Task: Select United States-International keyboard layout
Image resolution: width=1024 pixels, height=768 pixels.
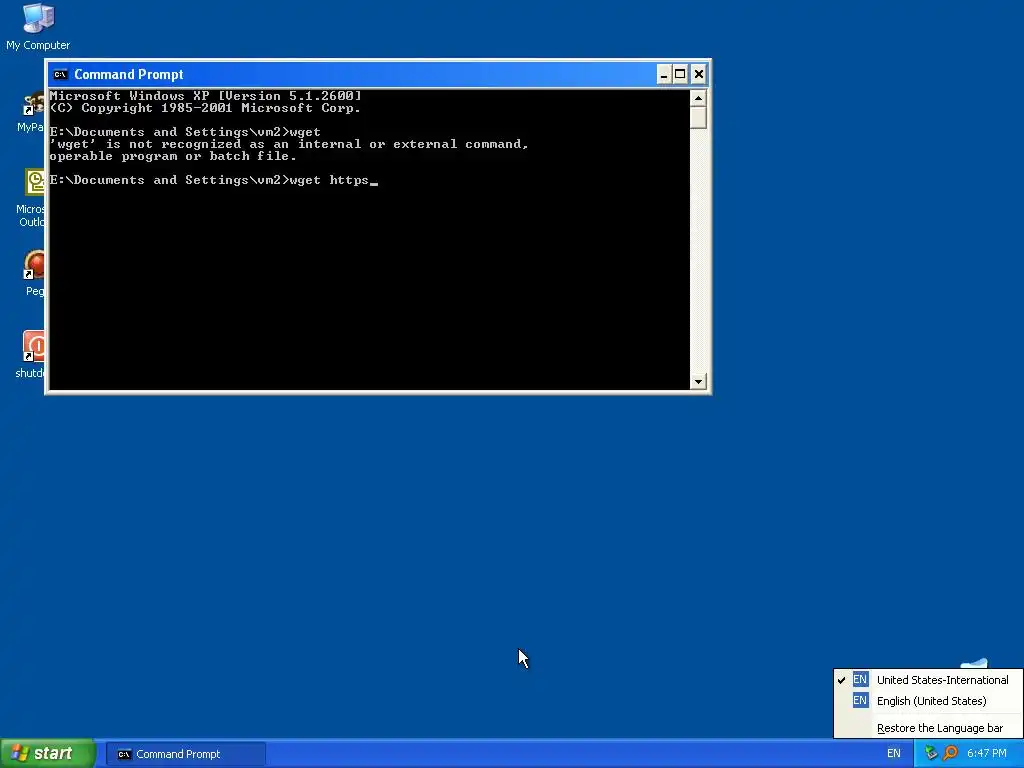Action: pyautogui.click(x=928, y=680)
